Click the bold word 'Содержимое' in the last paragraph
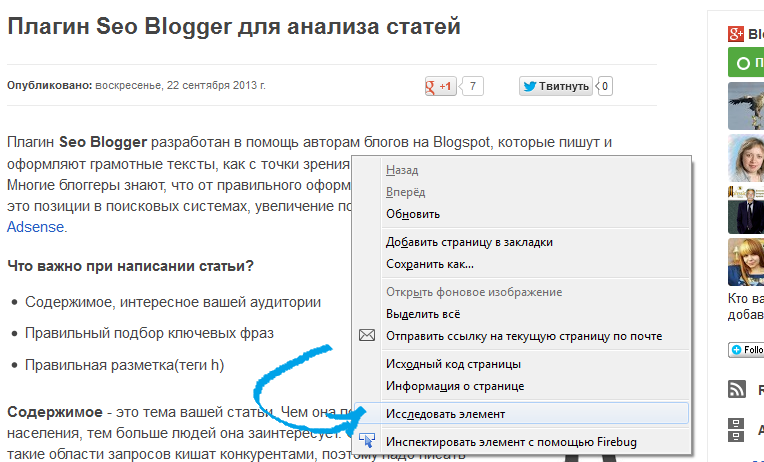 click(55, 412)
